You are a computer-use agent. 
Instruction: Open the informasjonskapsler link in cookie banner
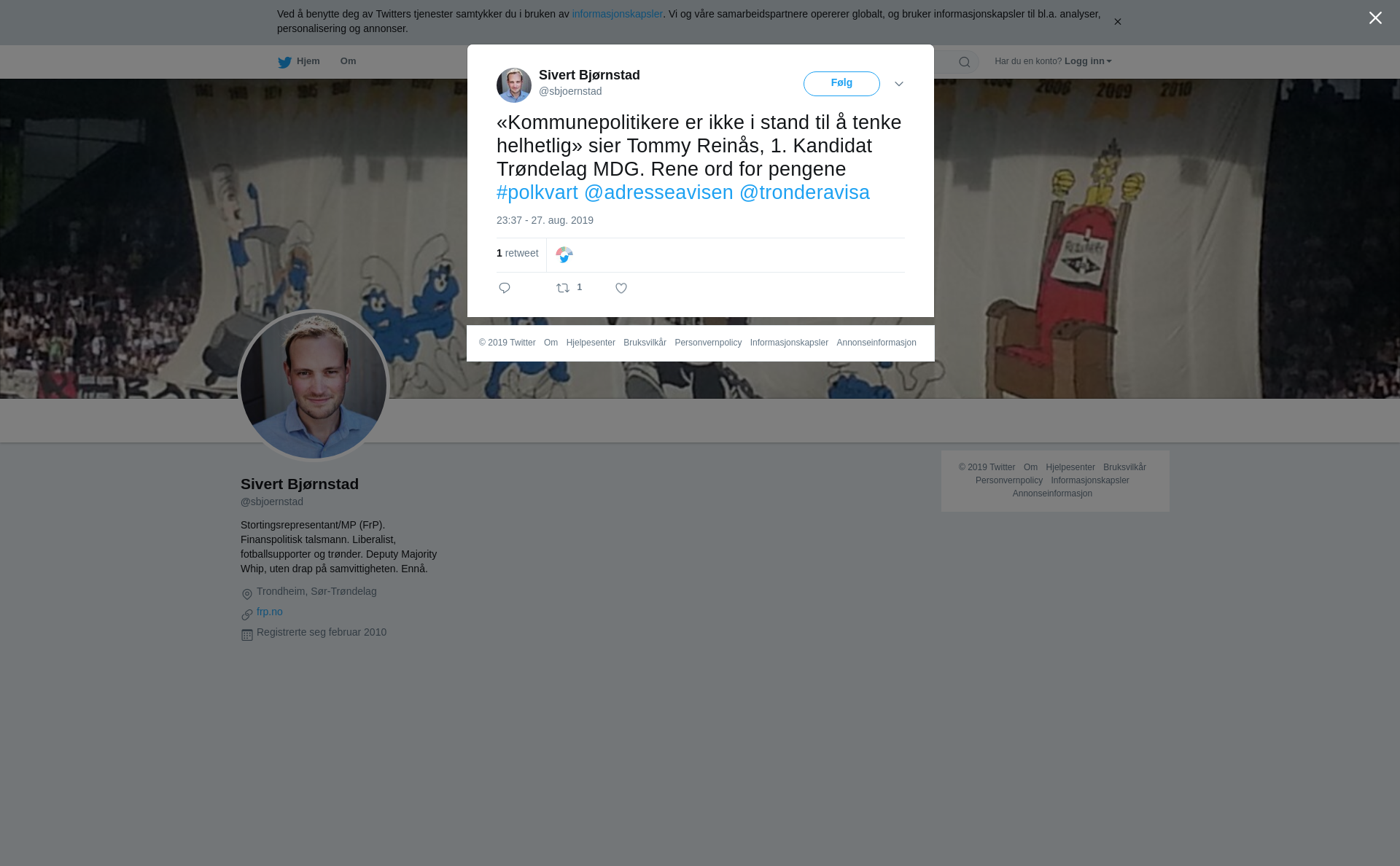click(x=617, y=14)
